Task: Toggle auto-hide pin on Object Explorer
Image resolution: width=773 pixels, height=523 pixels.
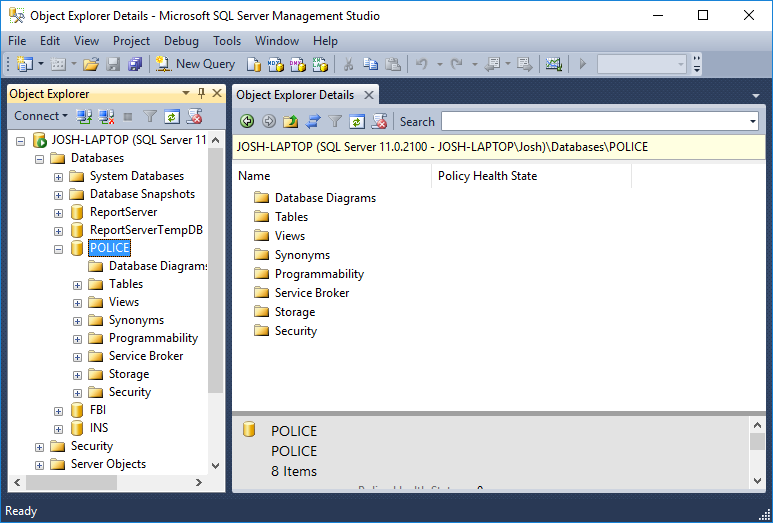Action: point(201,94)
